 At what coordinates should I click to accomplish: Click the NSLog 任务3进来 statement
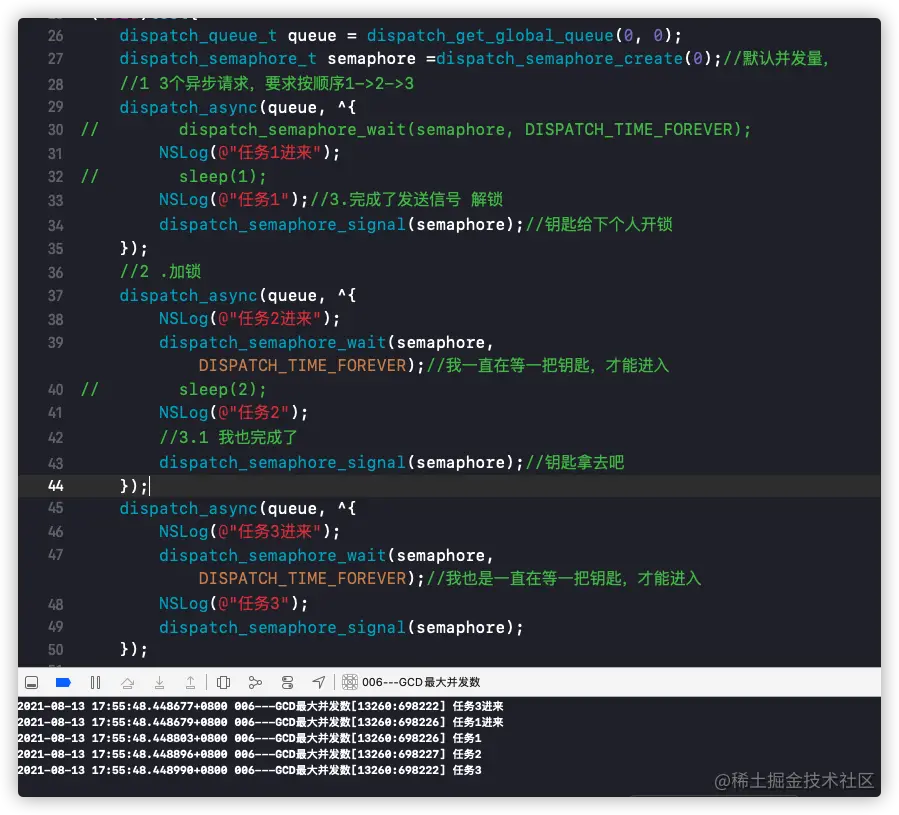(x=249, y=531)
